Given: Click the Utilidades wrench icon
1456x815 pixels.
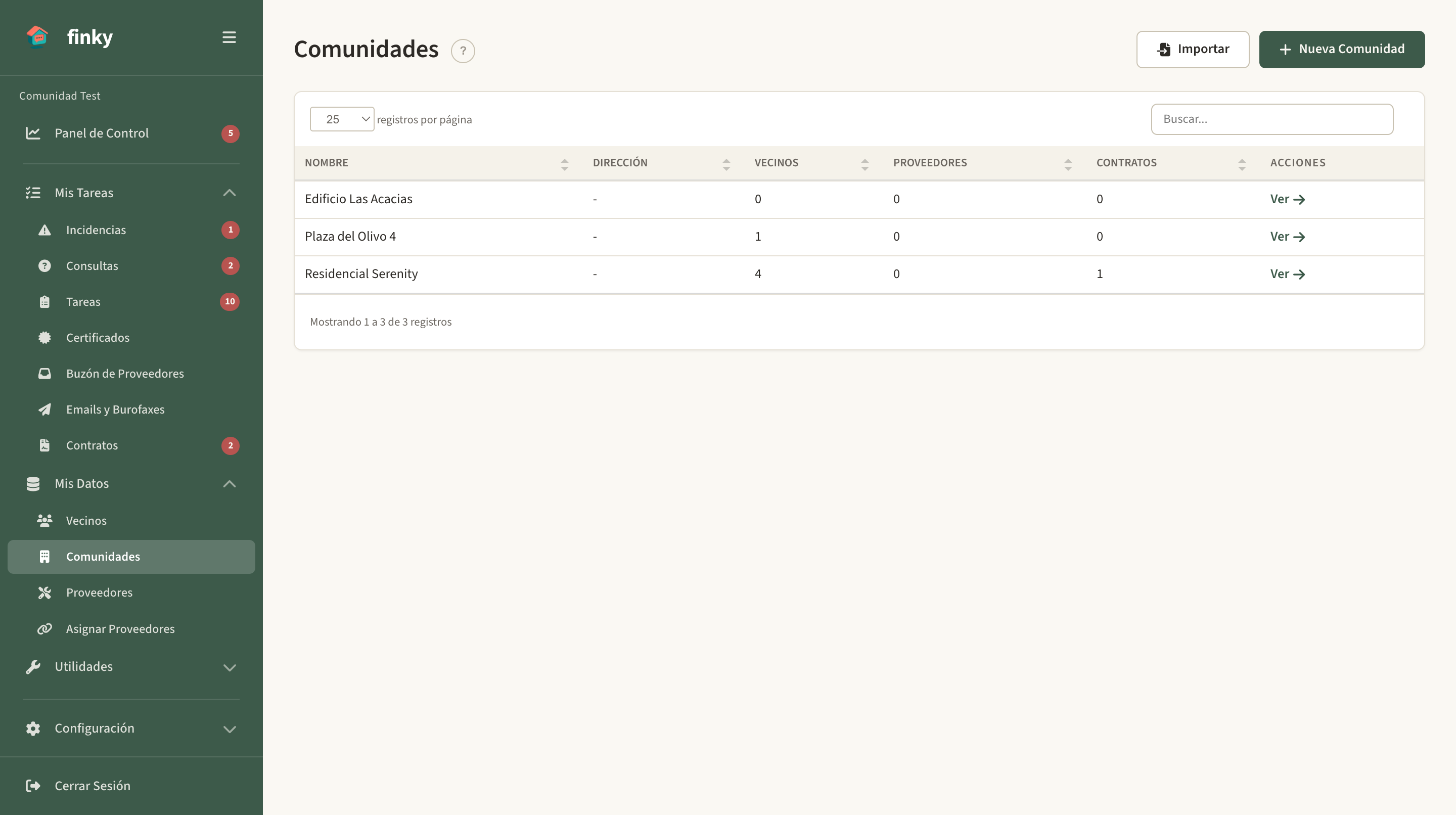Looking at the screenshot, I should [33, 667].
